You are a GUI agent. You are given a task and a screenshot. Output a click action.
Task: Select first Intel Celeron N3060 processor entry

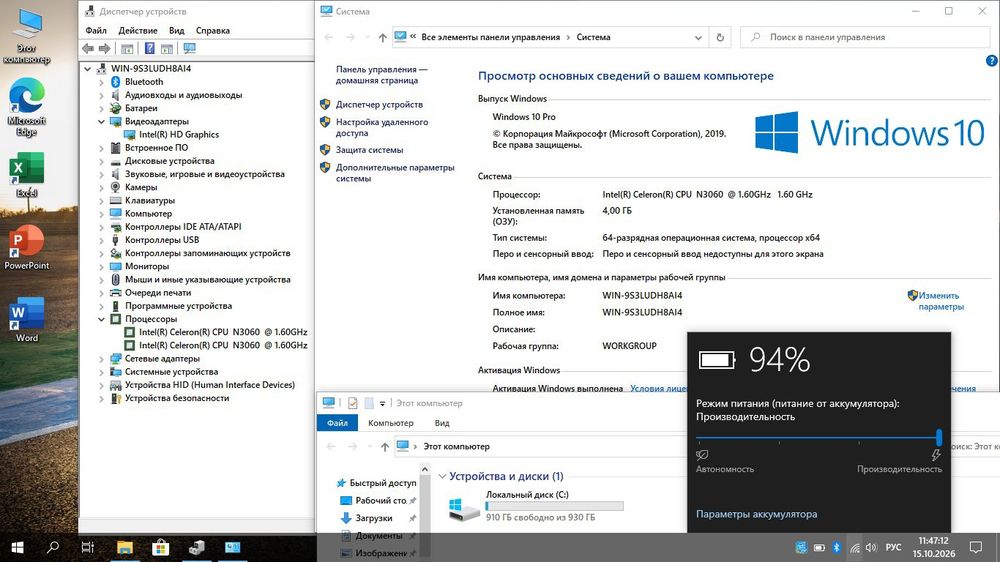pyautogui.click(x=223, y=332)
